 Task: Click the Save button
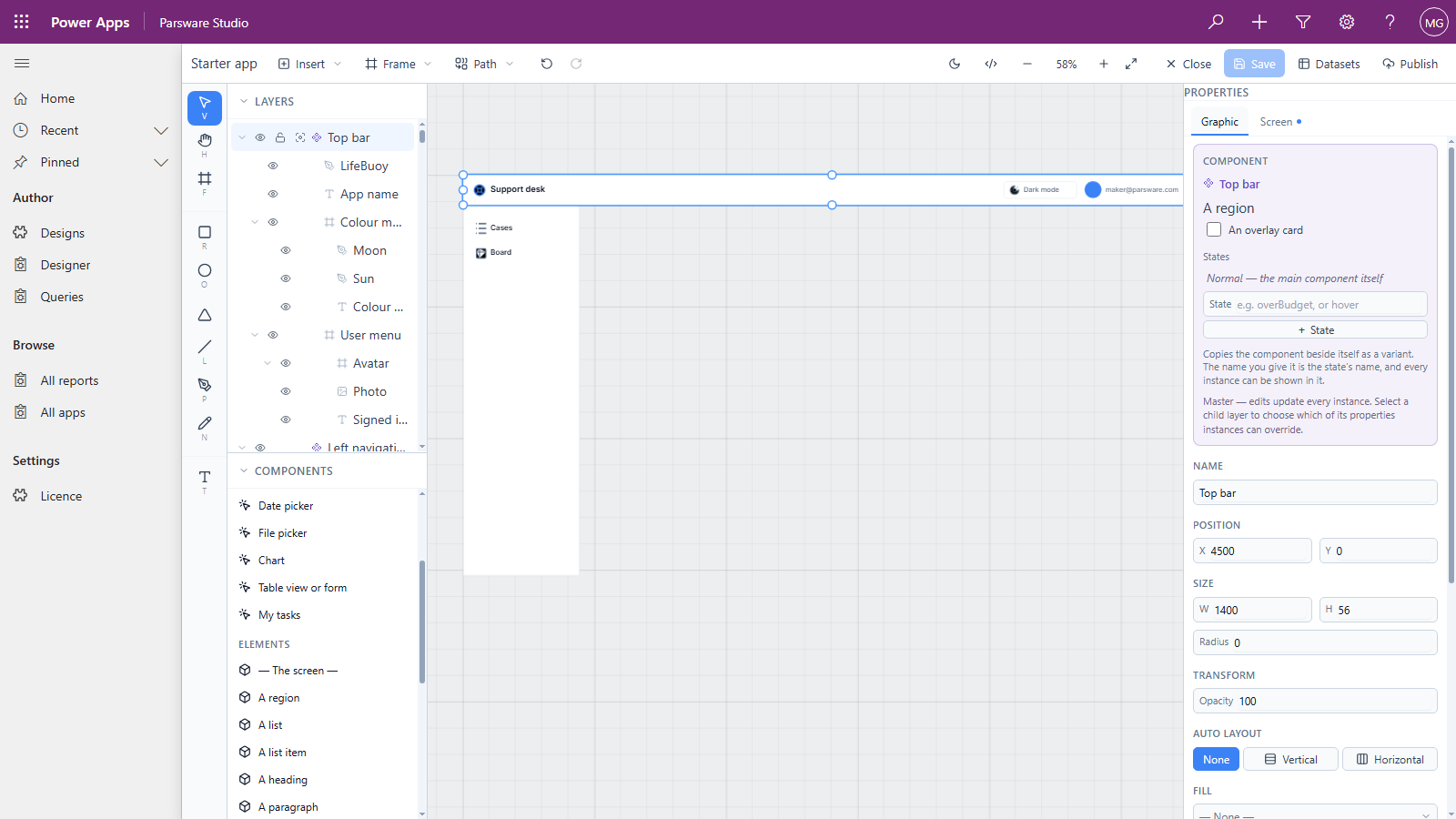[x=1254, y=64]
